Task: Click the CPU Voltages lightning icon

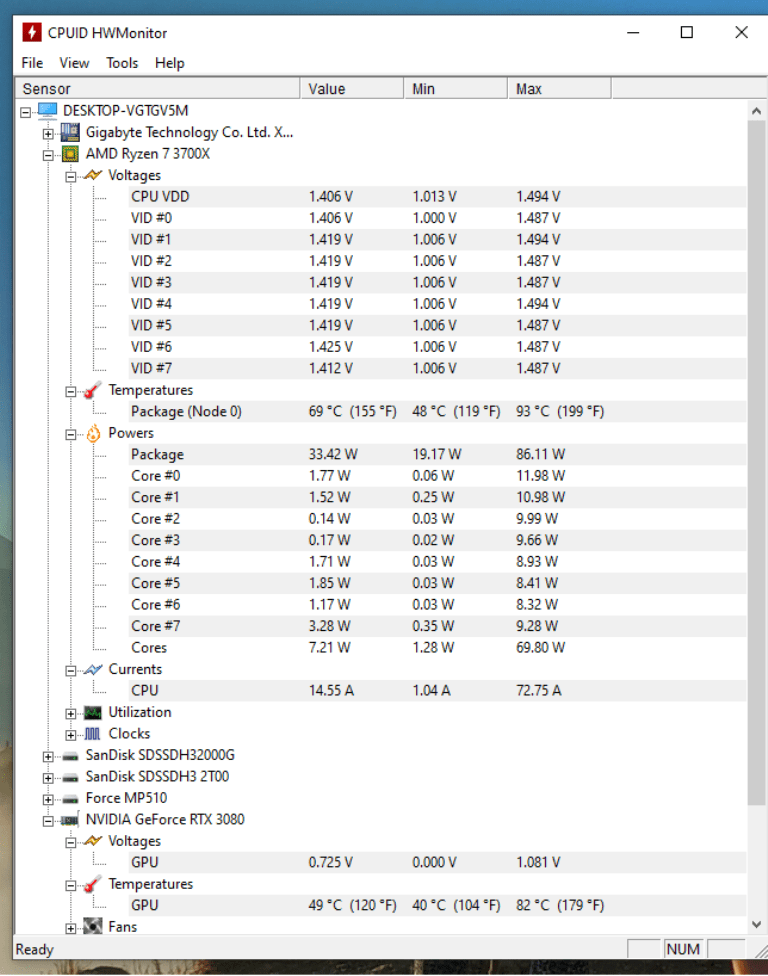Action: click(93, 176)
